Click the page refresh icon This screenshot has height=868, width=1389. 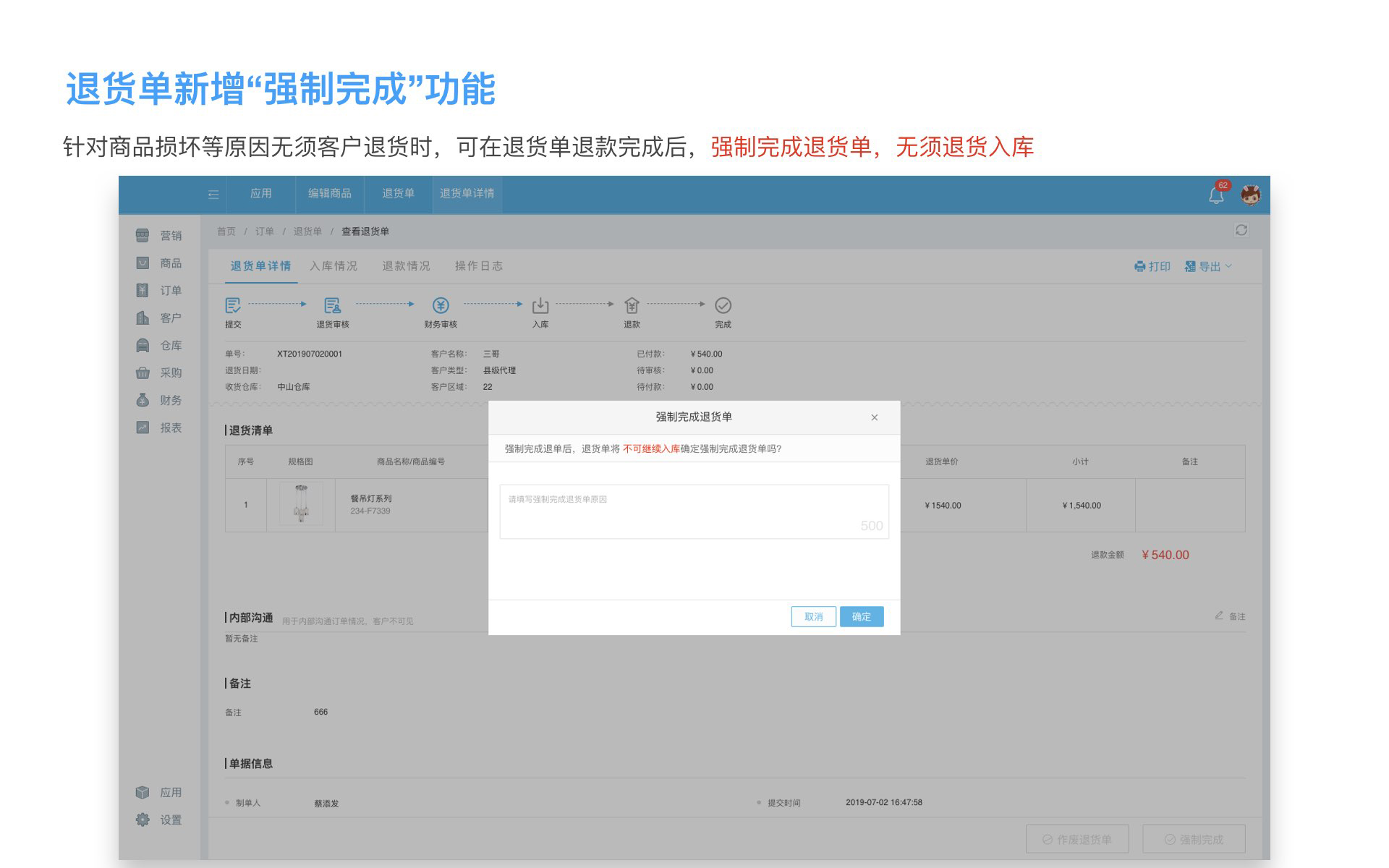pos(1241,230)
